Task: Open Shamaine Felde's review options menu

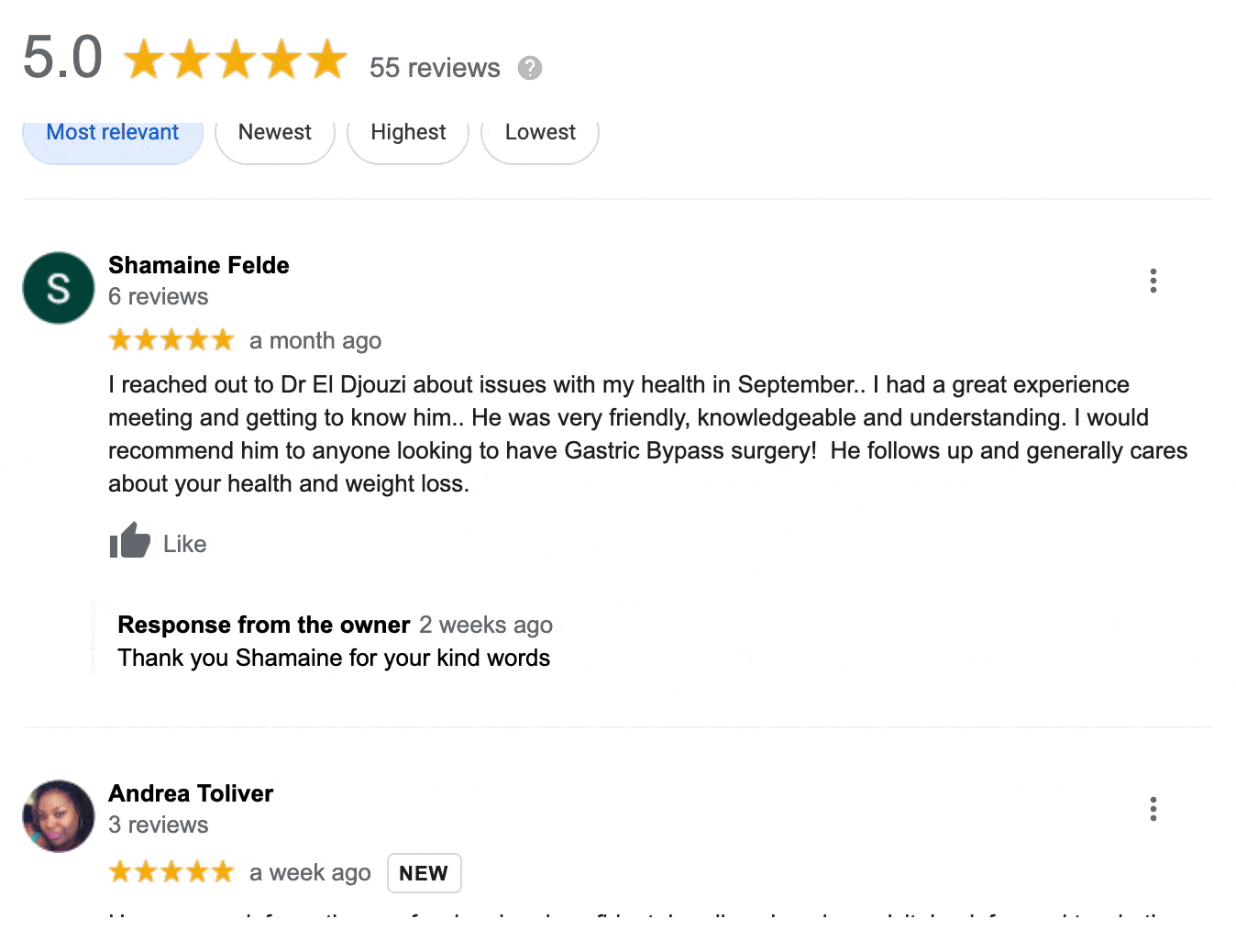Action: [1153, 281]
